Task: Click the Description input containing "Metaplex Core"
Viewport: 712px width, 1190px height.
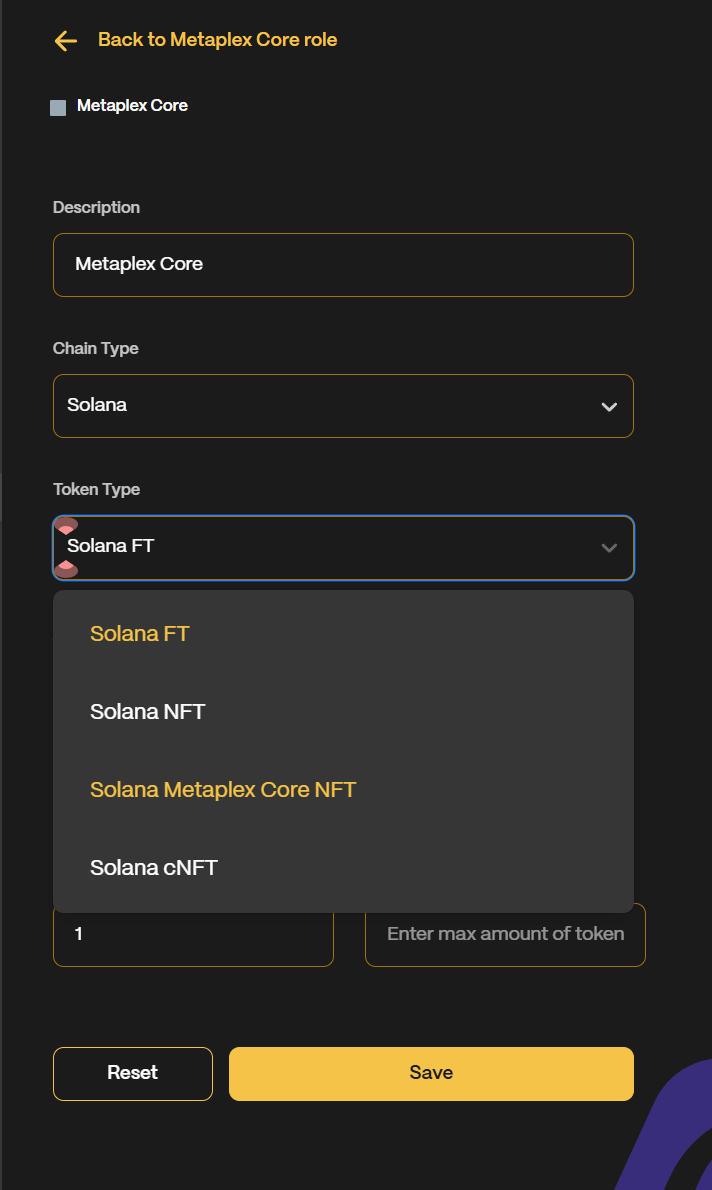Action: 343,264
